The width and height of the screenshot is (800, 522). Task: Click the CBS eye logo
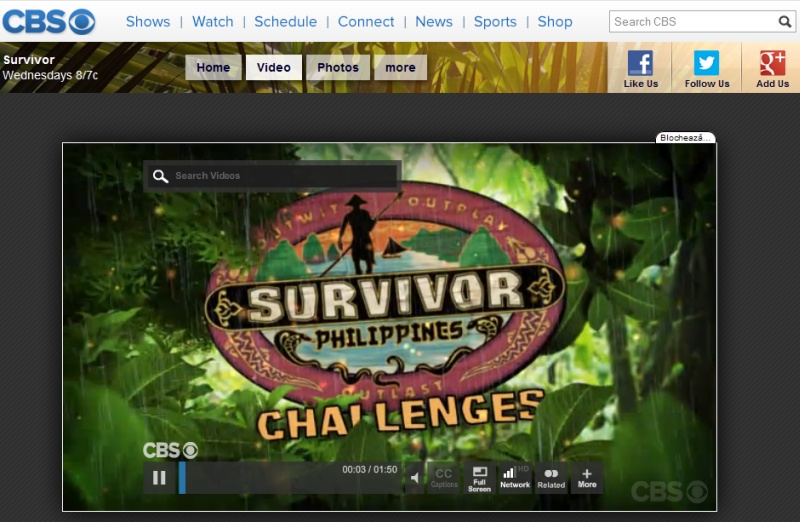[x=49, y=21]
